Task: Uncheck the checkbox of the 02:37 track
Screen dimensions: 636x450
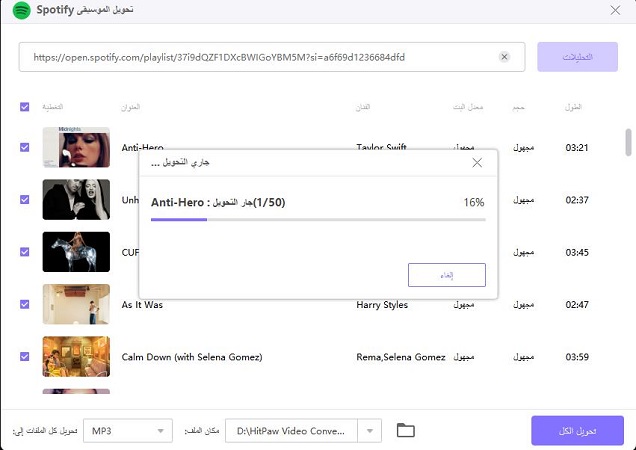Action: (x=25, y=200)
